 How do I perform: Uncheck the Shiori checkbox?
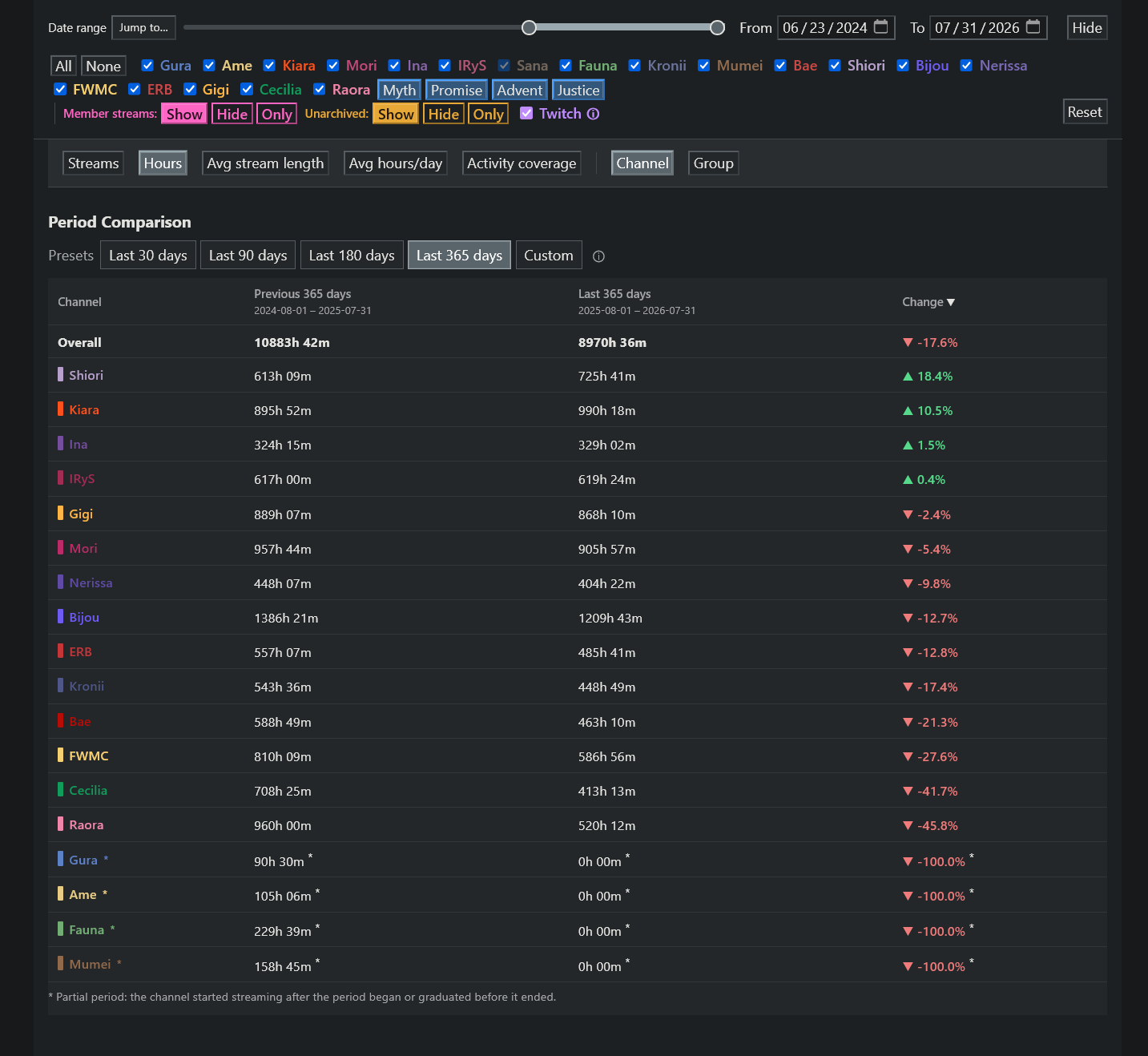pyautogui.click(x=835, y=66)
